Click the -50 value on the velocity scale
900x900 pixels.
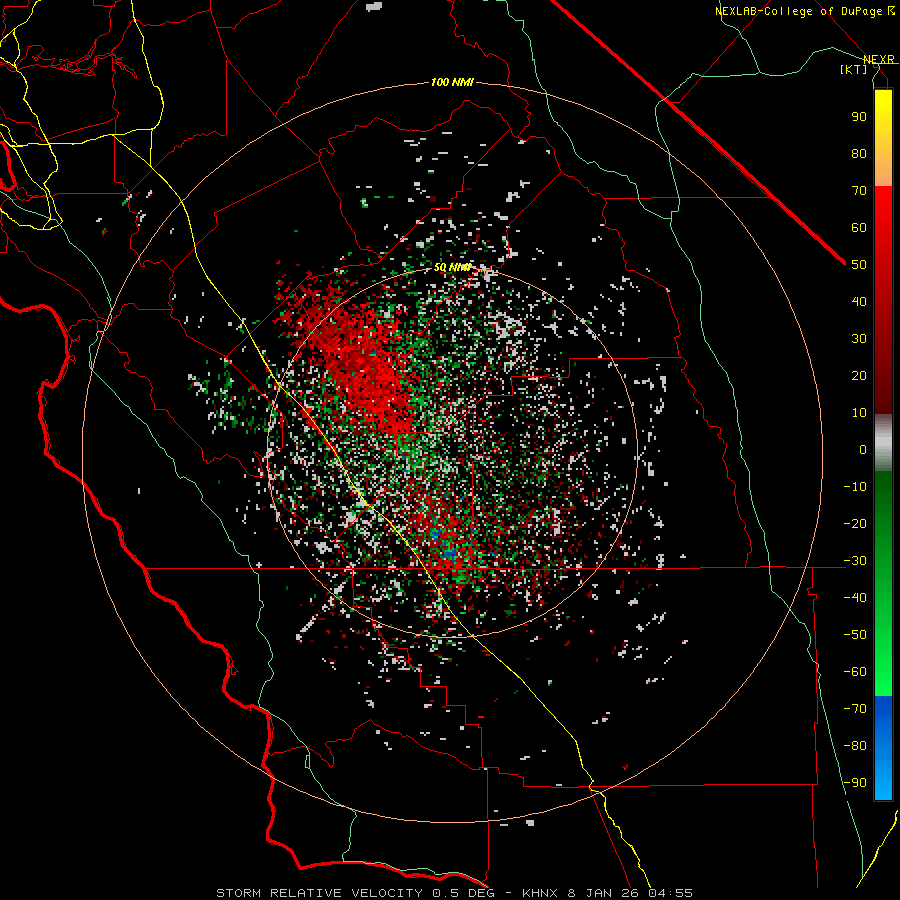(x=855, y=635)
